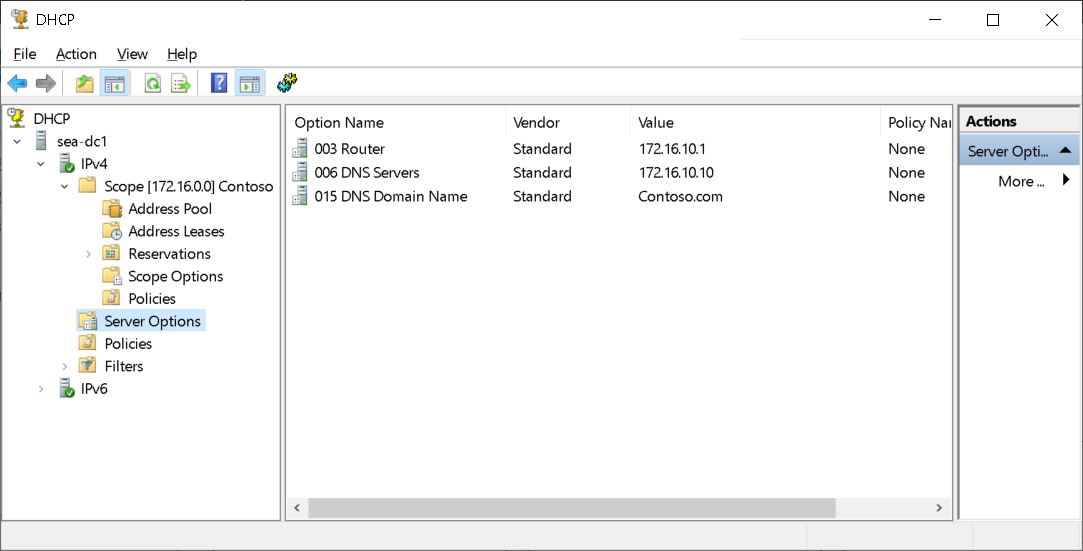Select the 006 DNS Servers option icon
The image size is (1083, 551).
point(300,173)
